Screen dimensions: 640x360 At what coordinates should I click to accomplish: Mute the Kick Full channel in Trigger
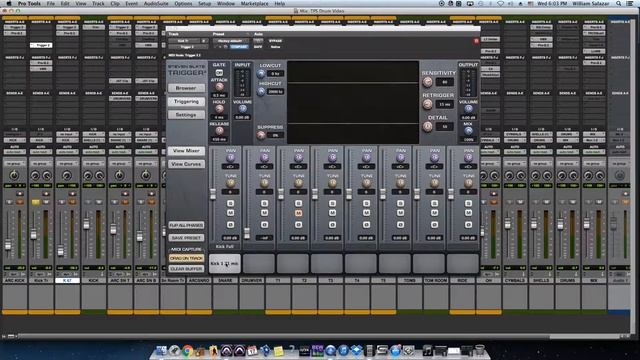(231, 213)
